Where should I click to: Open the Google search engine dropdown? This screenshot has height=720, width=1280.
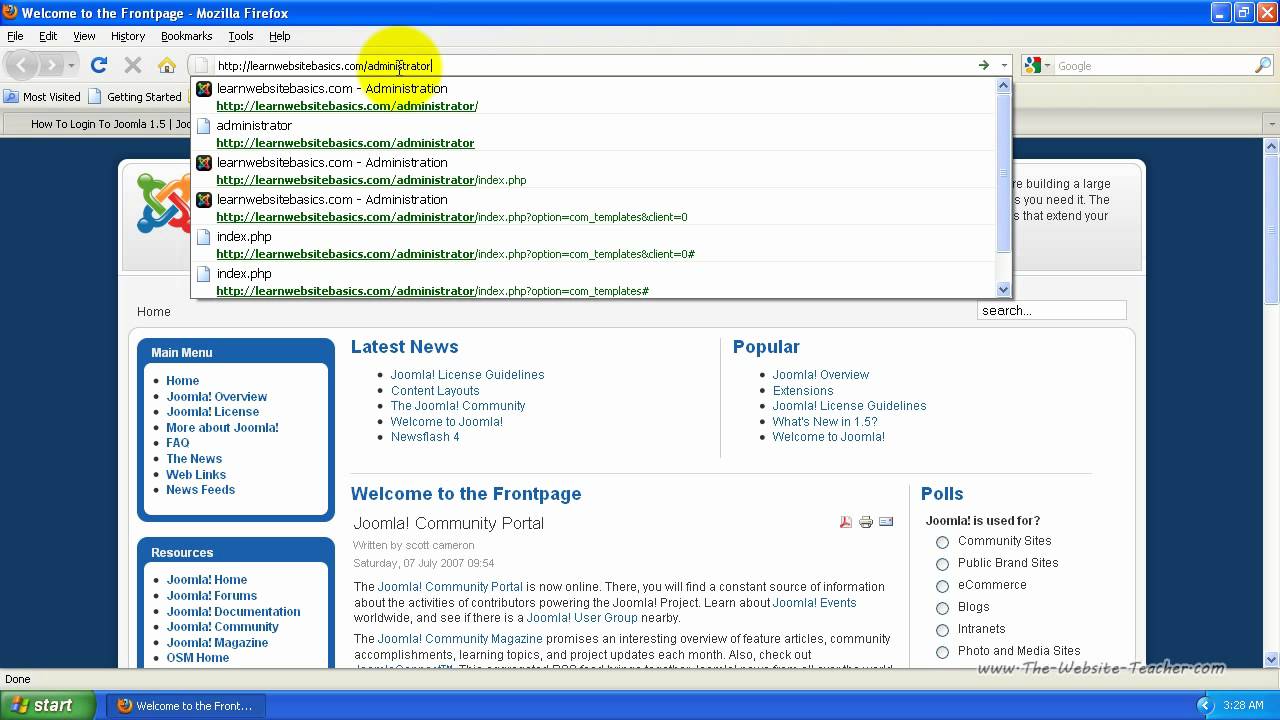click(1037, 65)
